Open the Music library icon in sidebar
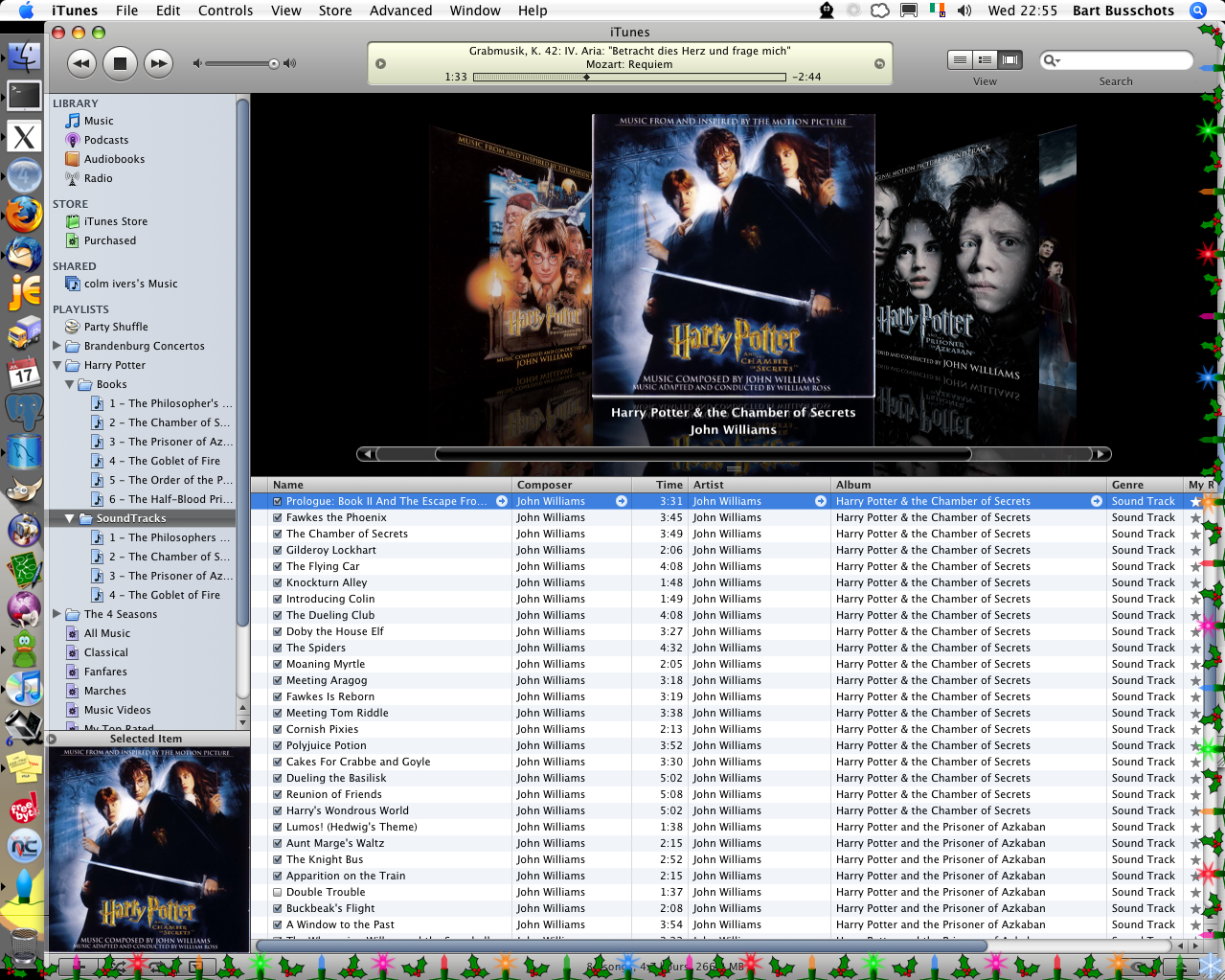Viewport: 1225px width, 980px height. tap(72, 121)
